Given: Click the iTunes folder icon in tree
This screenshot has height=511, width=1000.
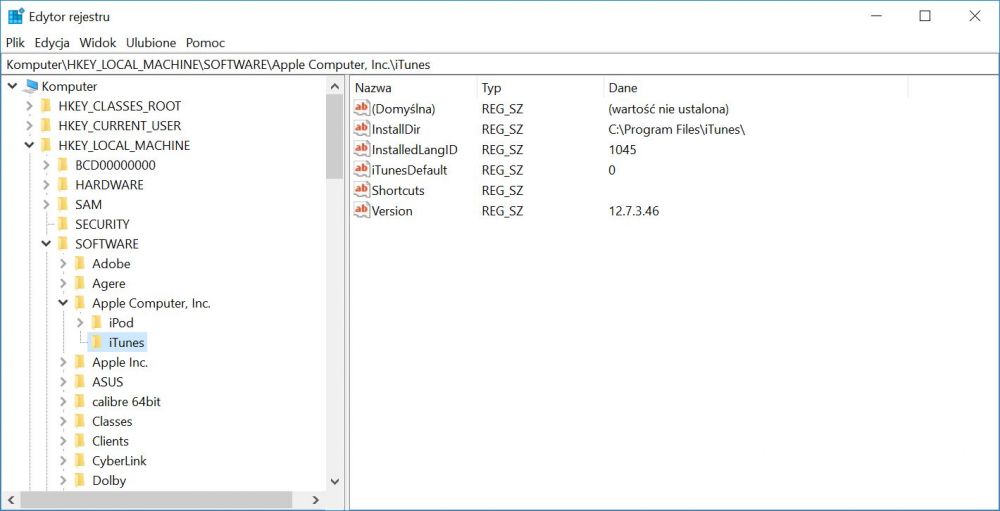Looking at the screenshot, I should pyautogui.click(x=96, y=343).
